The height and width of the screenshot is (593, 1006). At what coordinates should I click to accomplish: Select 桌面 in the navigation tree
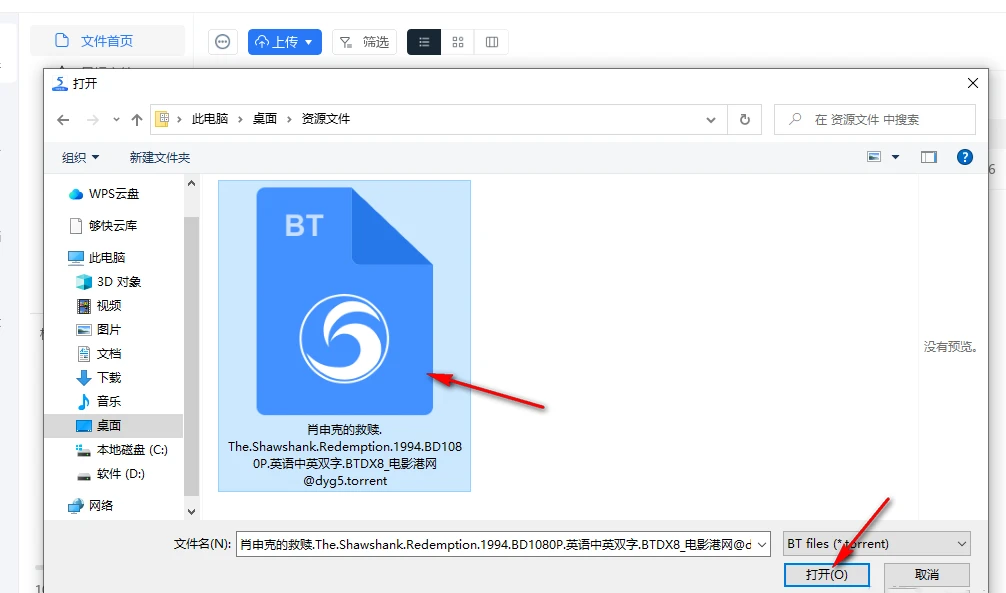pyautogui.click(x=114, y=425)
